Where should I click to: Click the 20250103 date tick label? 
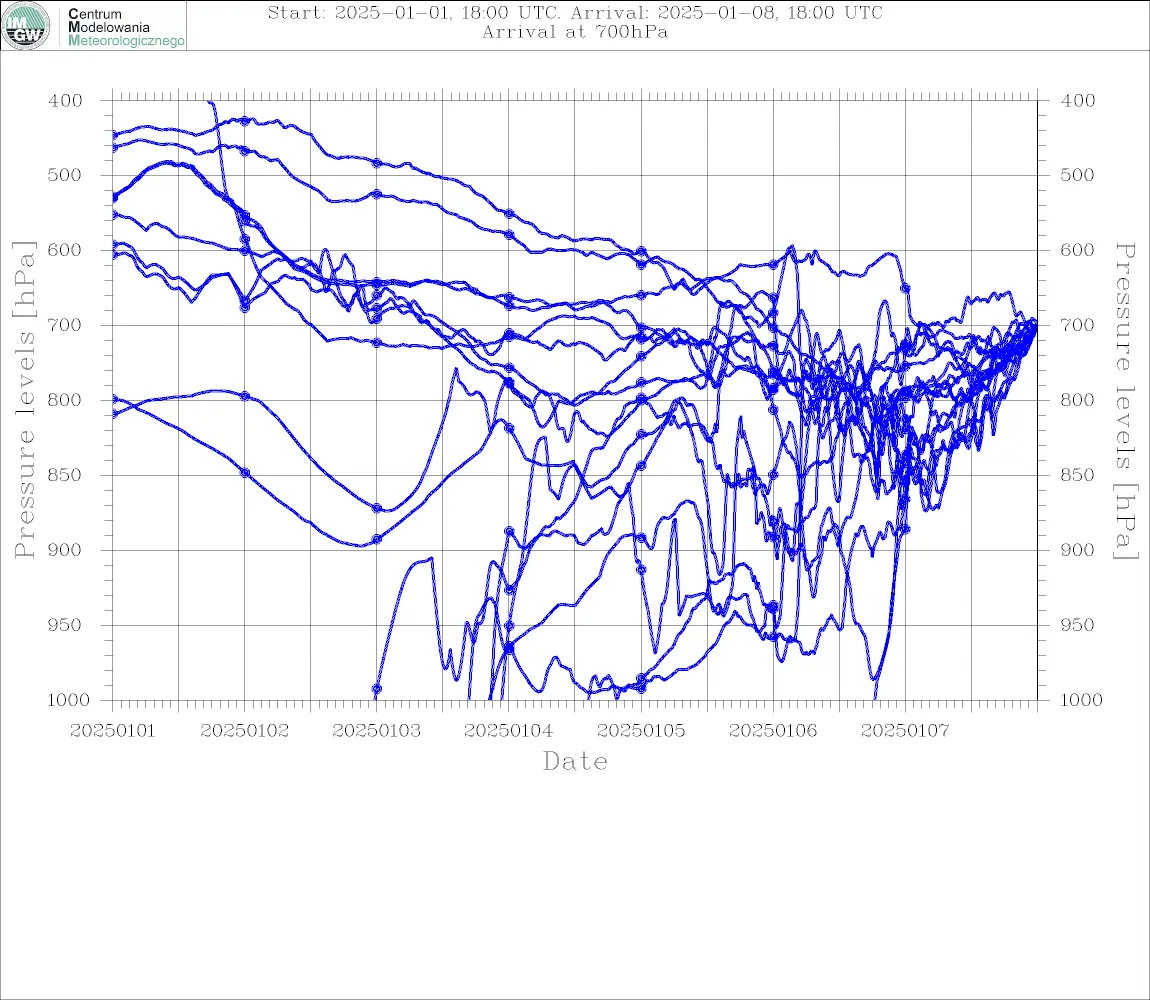[377, 731]
